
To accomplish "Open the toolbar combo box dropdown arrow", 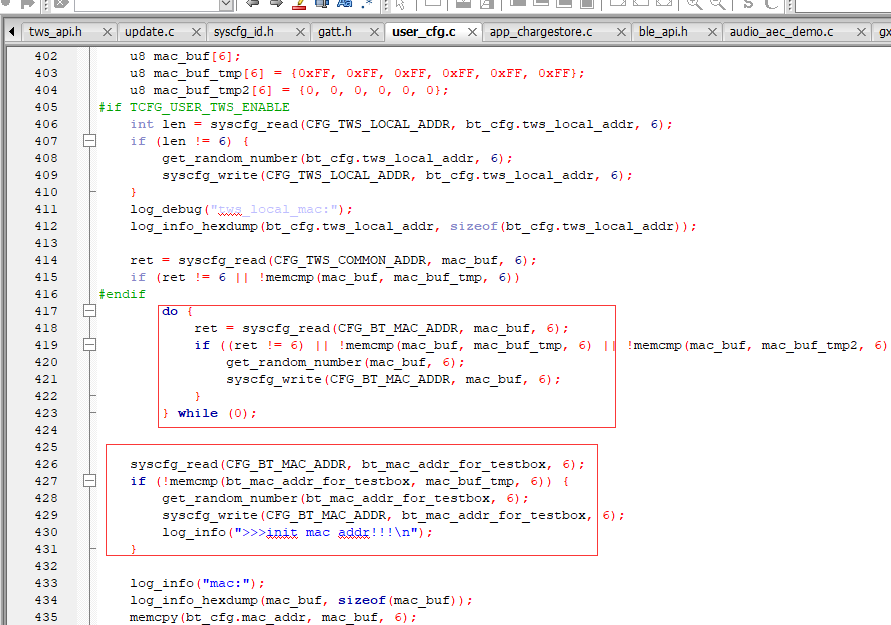I will coord(226,5).
